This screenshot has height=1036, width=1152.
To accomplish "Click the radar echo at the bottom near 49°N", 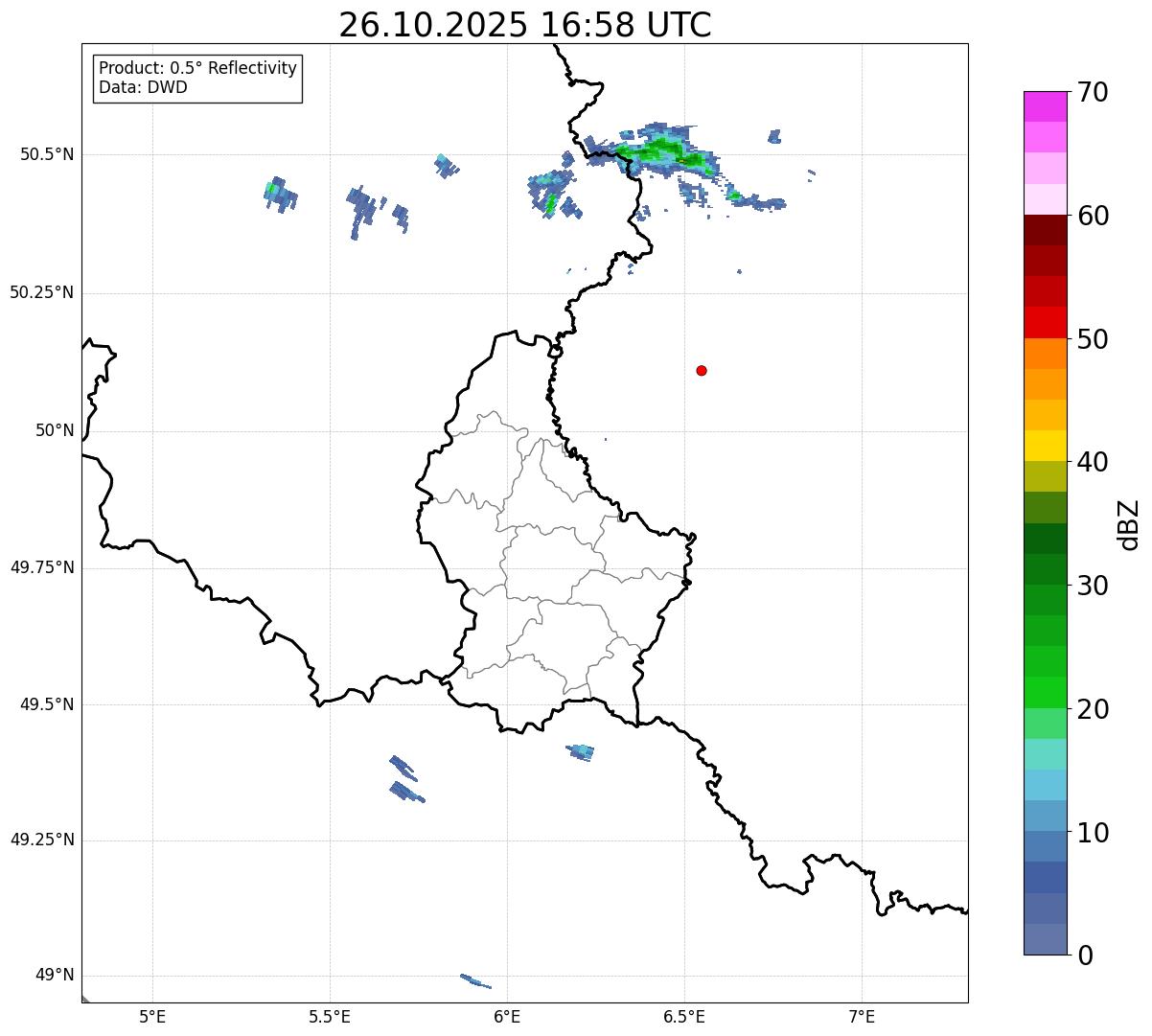I will point(475,980).
